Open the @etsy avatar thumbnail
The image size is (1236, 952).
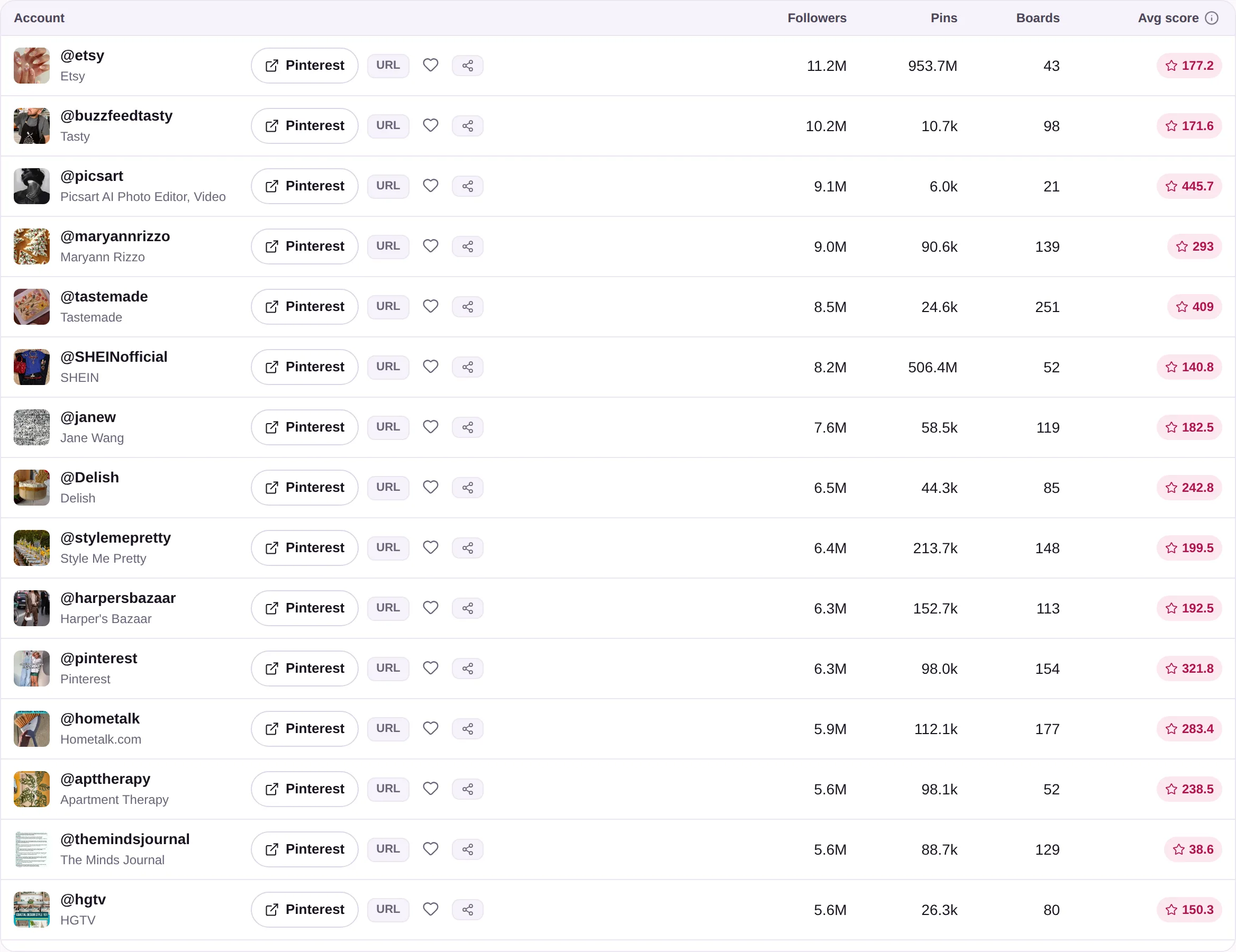coord(32,66)
